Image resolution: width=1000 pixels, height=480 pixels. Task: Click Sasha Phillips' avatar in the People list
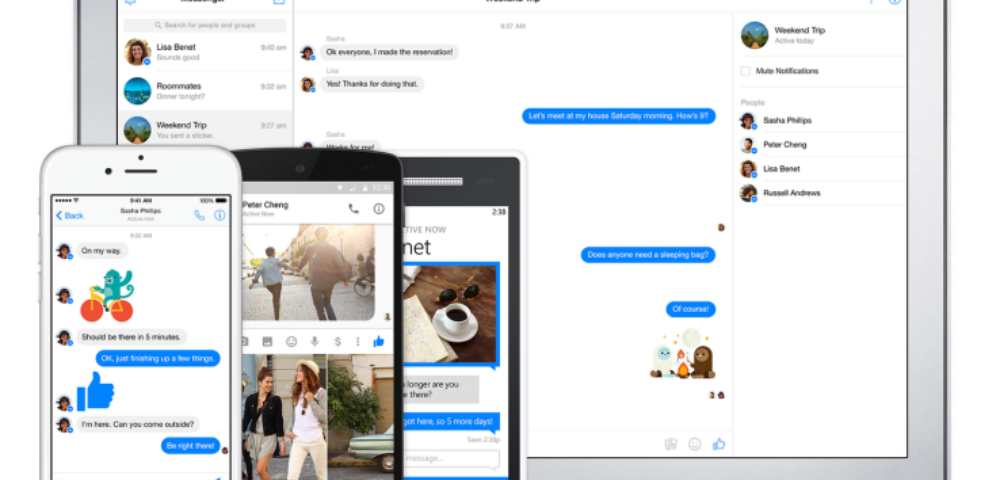(748, 120)
